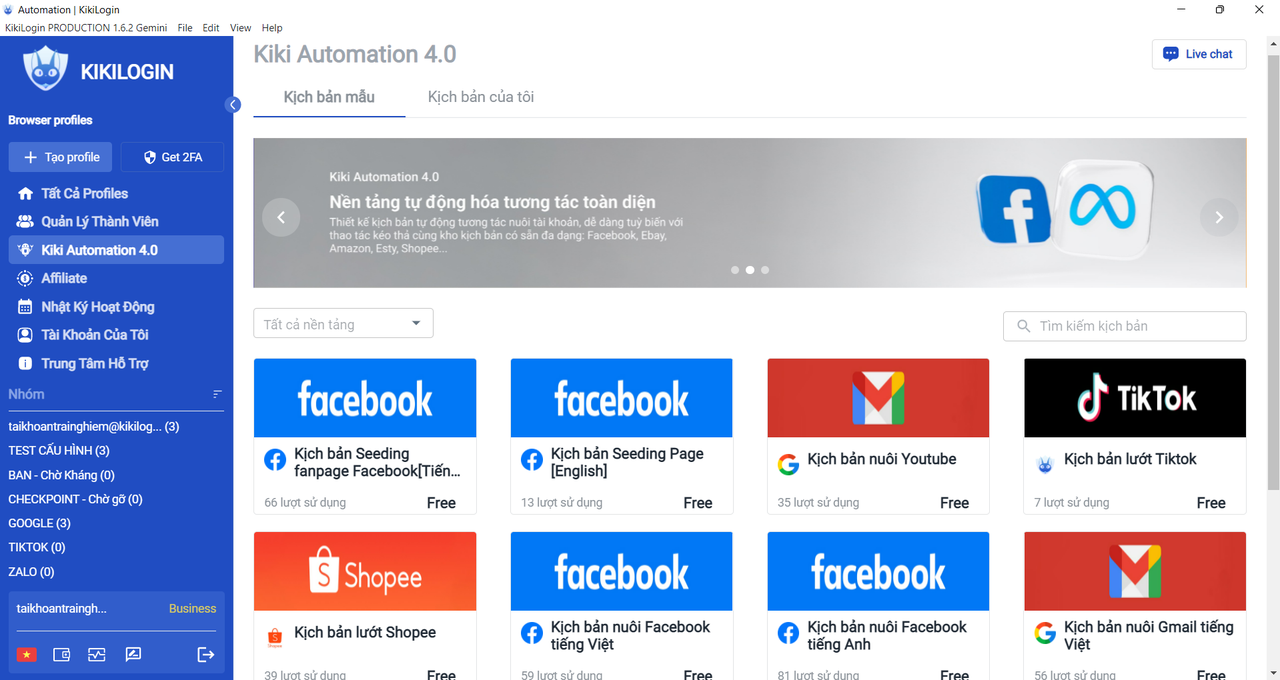Click the Vietnam flag language icon
Image resolution: width=1280 pixels, height=680 pixels.
pyautogui.click(x=27, y=655)
